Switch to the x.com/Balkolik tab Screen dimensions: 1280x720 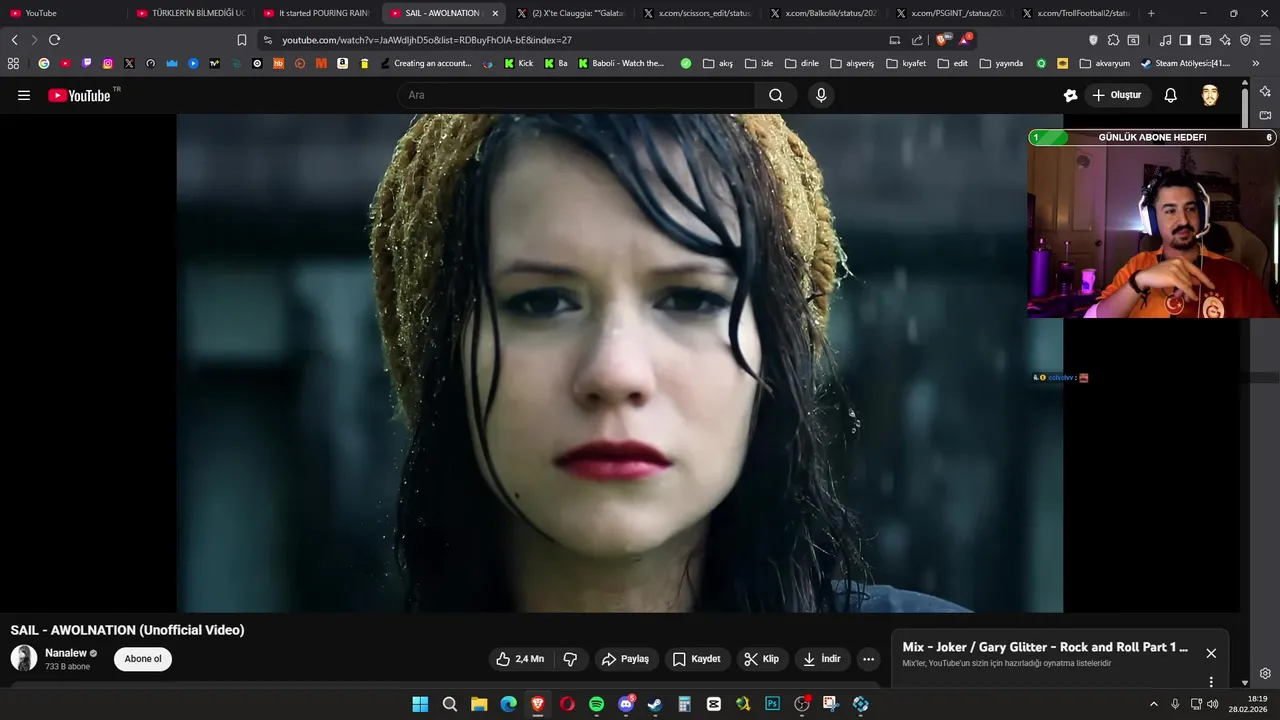point(824,13)
